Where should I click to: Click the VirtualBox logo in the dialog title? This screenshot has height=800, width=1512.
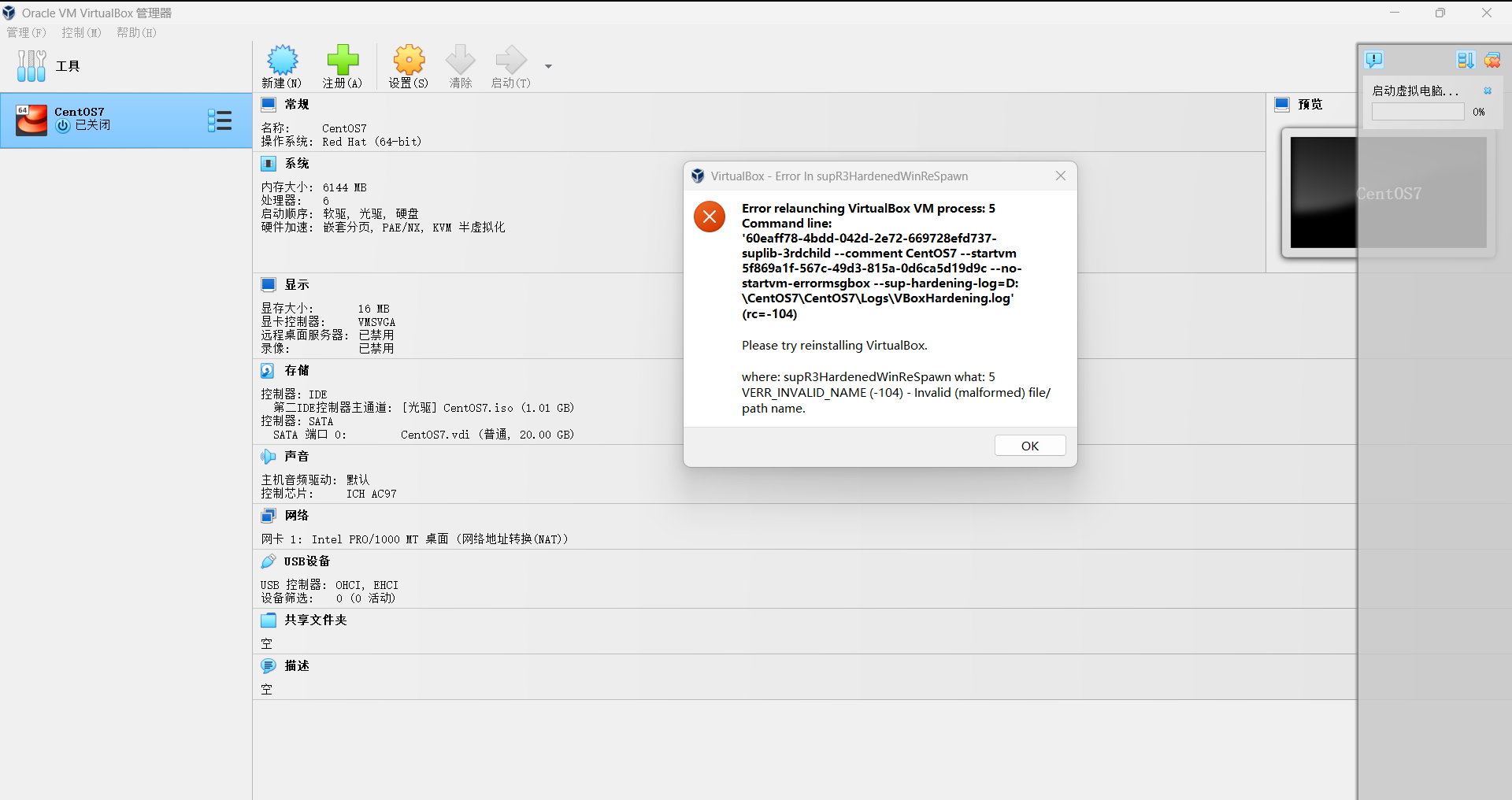tap(698, 176)
